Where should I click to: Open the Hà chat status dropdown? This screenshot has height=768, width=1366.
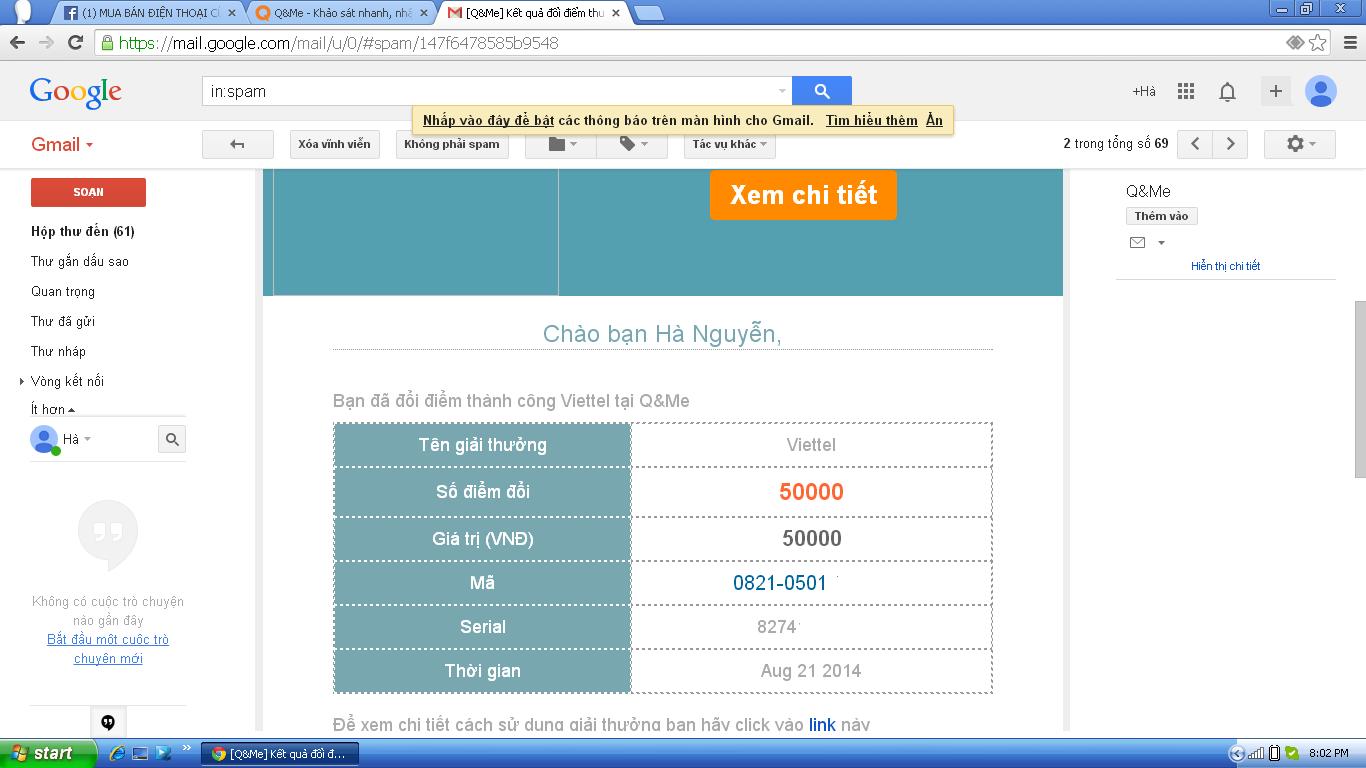[77, 439]
